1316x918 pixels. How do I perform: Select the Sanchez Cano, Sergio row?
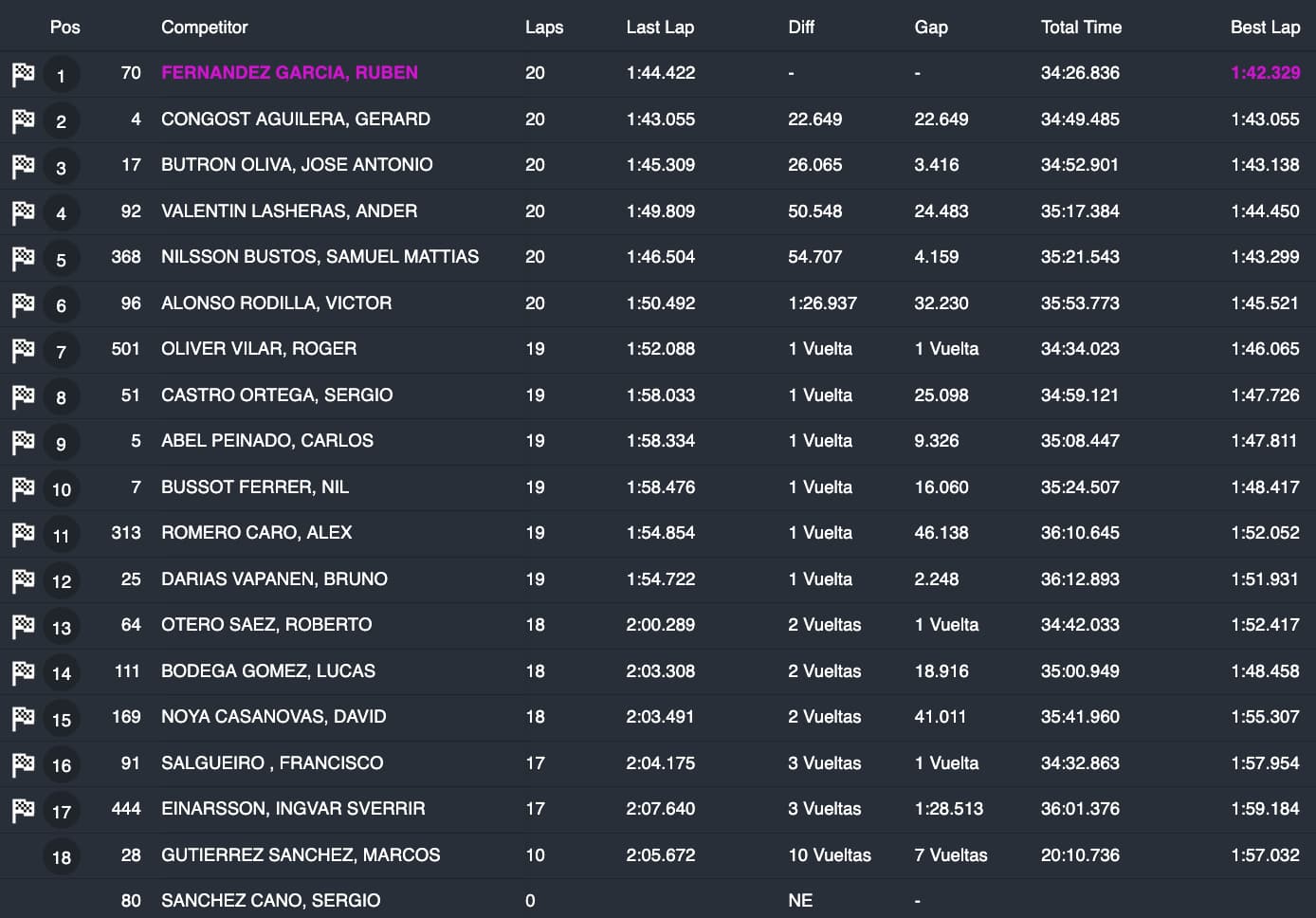coord(270,901)
